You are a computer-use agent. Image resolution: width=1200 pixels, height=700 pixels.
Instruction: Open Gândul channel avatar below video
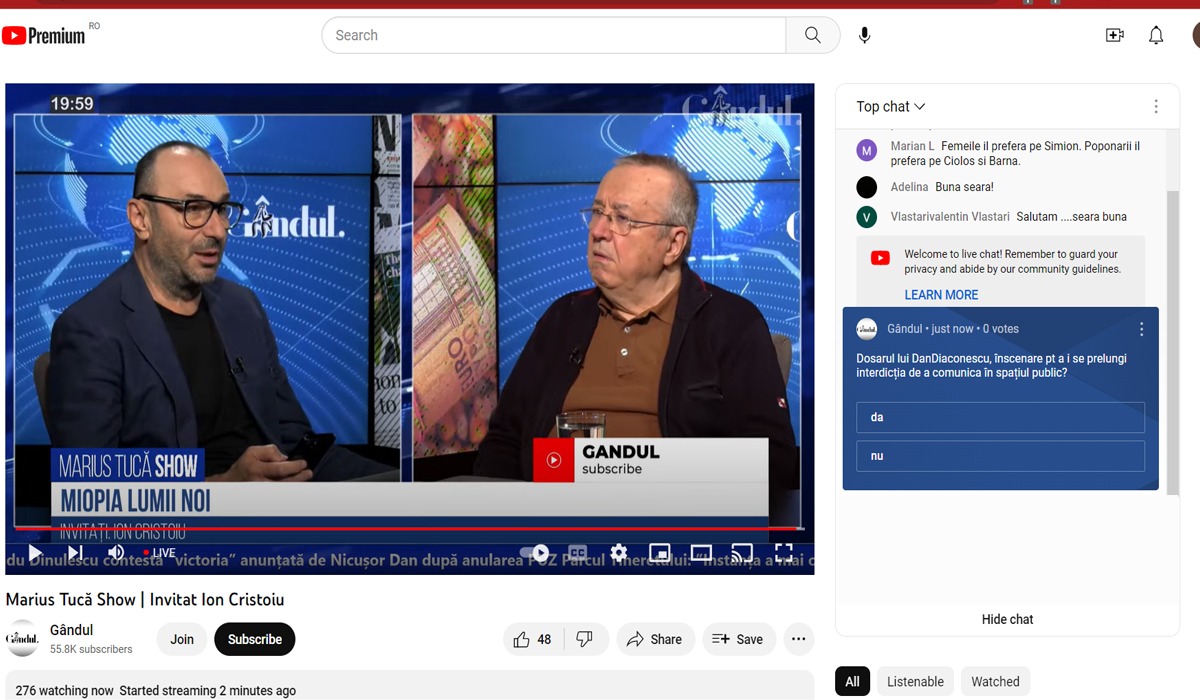coord(22,639)
